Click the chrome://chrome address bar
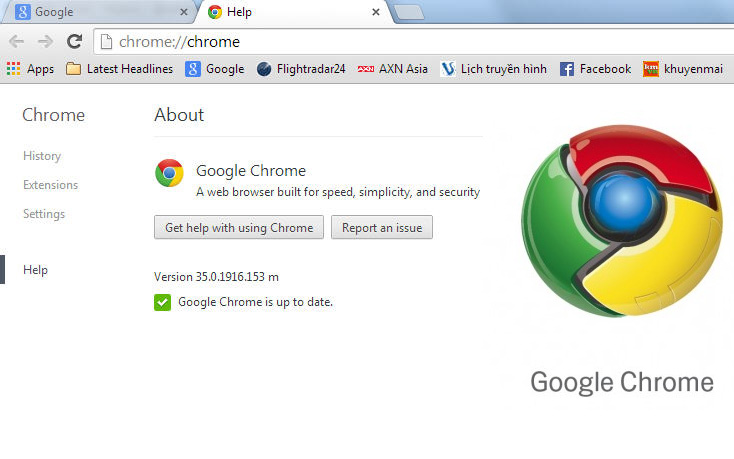This screenshot has height=459, width=734. (x=400, y=42)
